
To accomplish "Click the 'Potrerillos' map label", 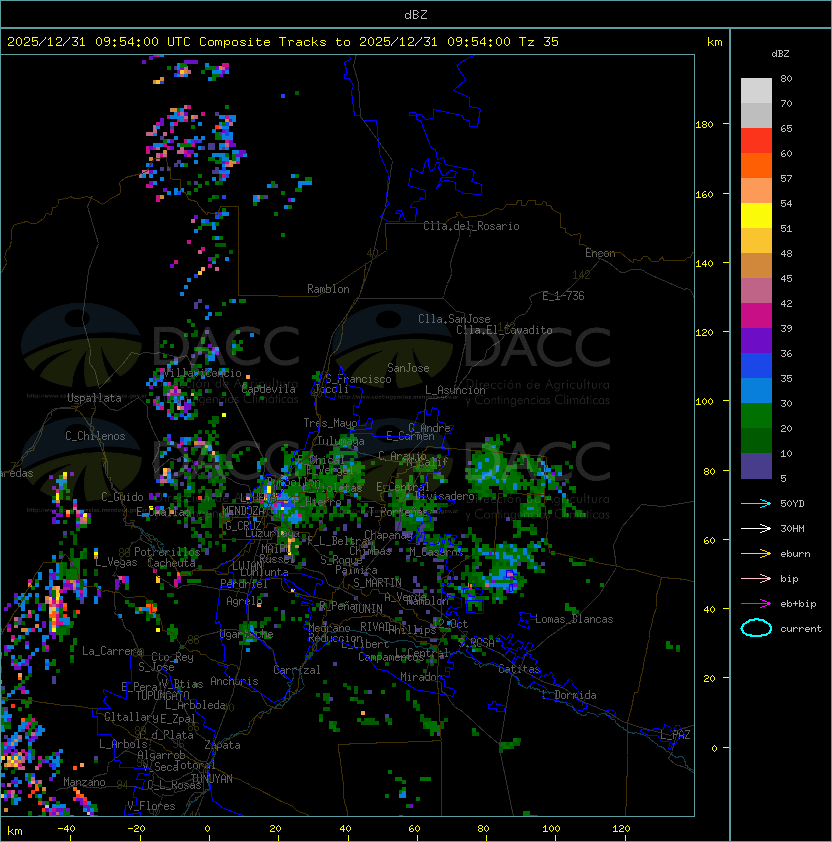I will point(167,552).
